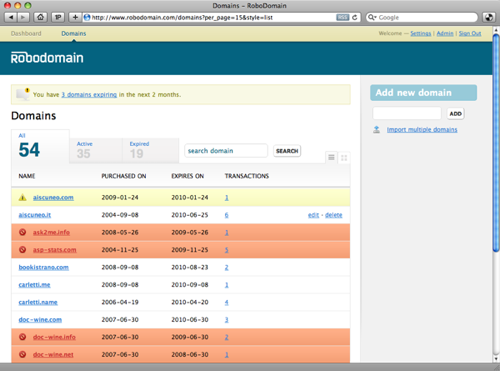500x371 pixels.
Task: Open transactions count 2 for bookistrano.com
Action: (227, 267)
